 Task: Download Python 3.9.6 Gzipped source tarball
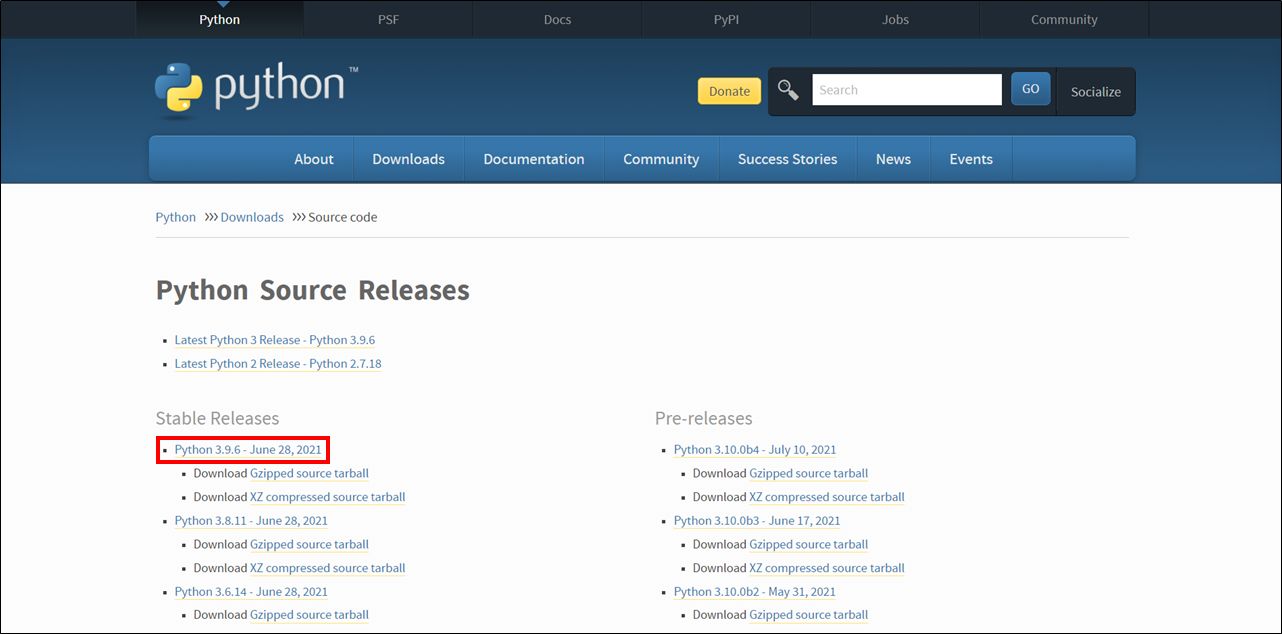(309, 474)
